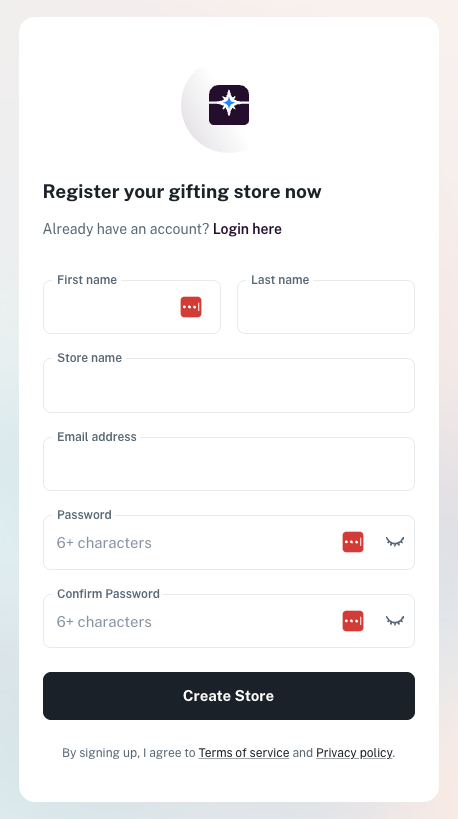Image resolution: width=458 pixels, height=819 pixels.
Task: Open the Privacy policy link
Action: pos(354,753)
